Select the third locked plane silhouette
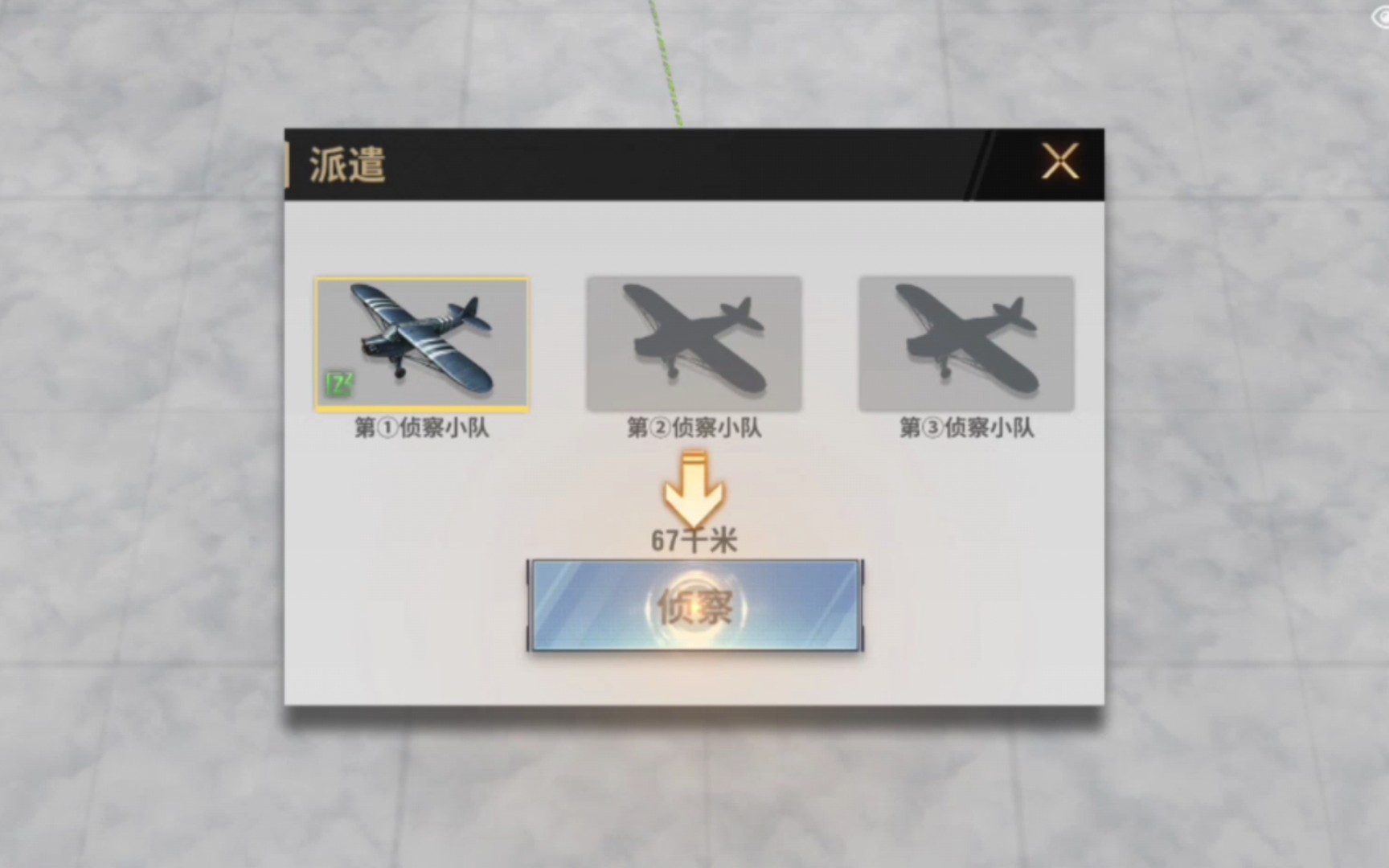The height and width of the screenshot is (868, 1389). (966, 344)
